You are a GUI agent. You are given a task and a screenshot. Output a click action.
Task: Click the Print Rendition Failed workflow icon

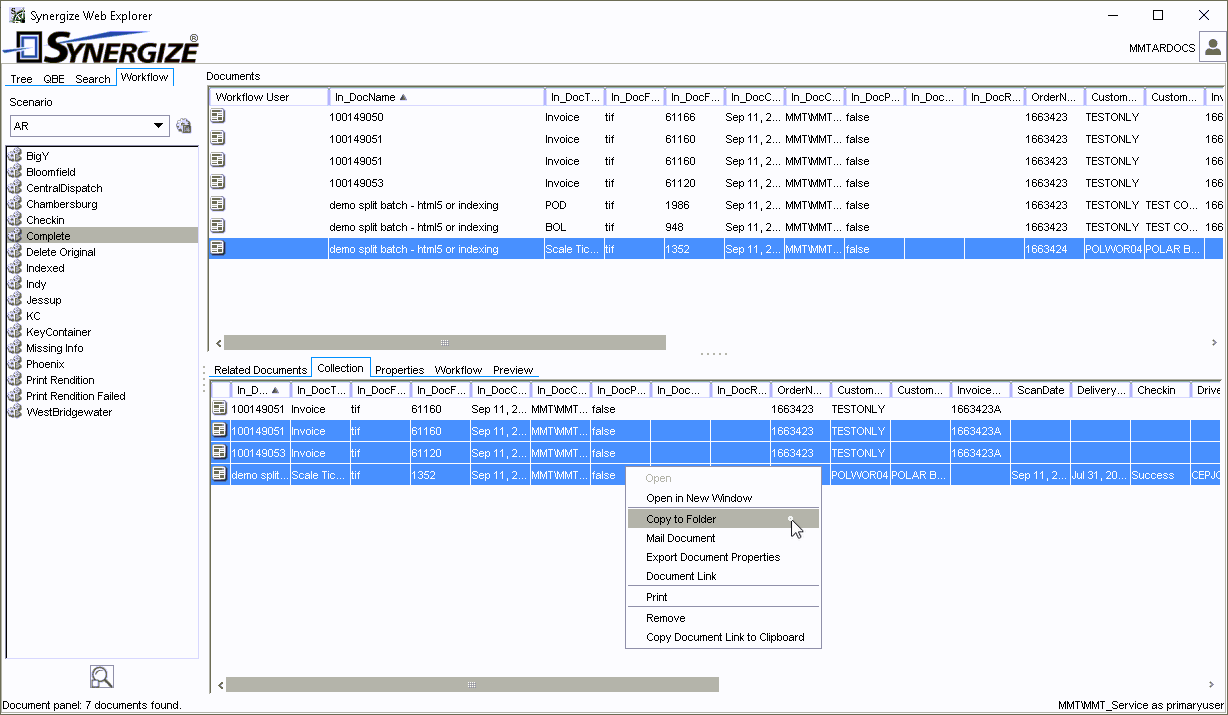coord(15,396)
